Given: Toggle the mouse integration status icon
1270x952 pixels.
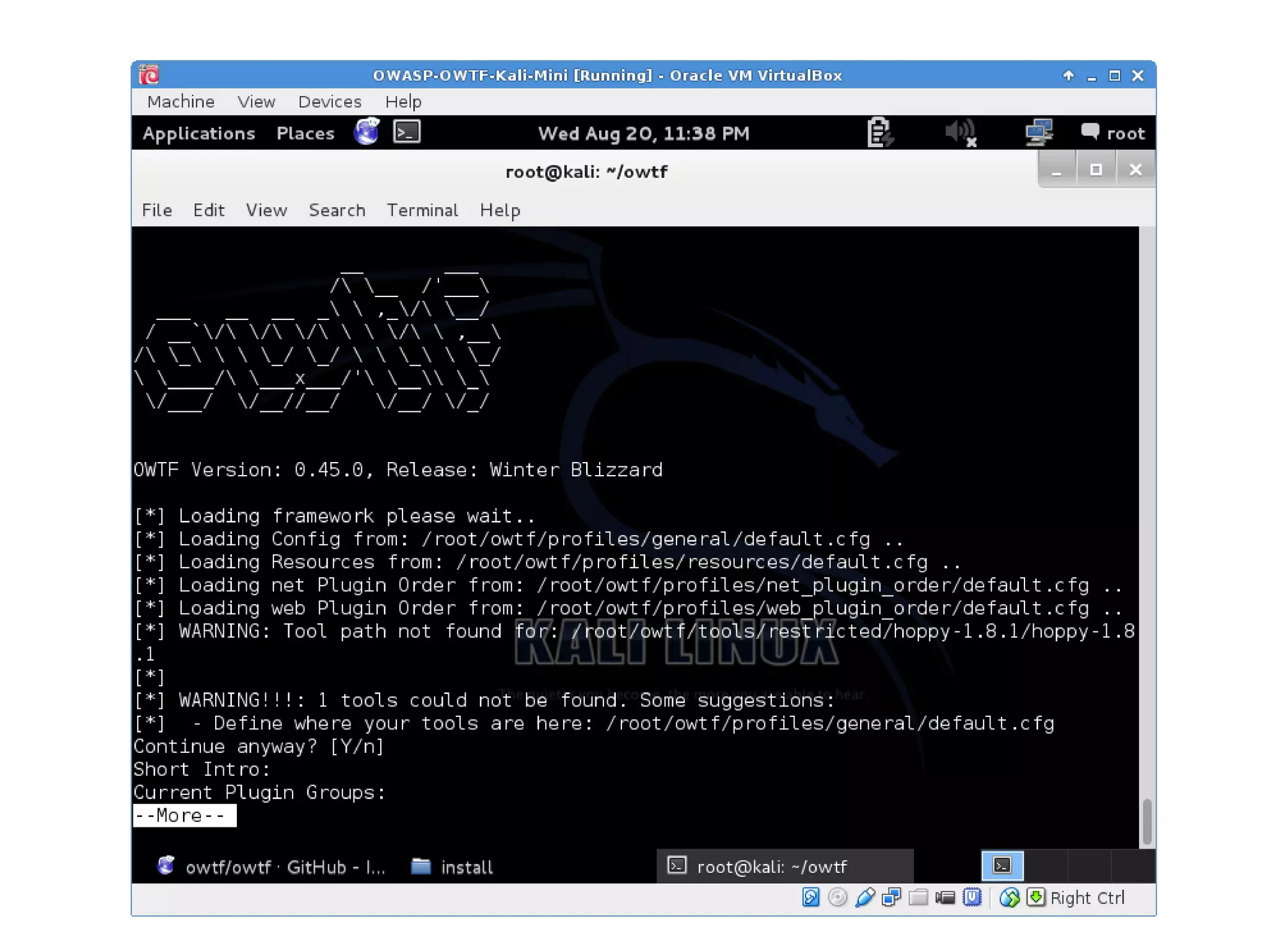Looking at the screenshot, I should (1010, 897).
